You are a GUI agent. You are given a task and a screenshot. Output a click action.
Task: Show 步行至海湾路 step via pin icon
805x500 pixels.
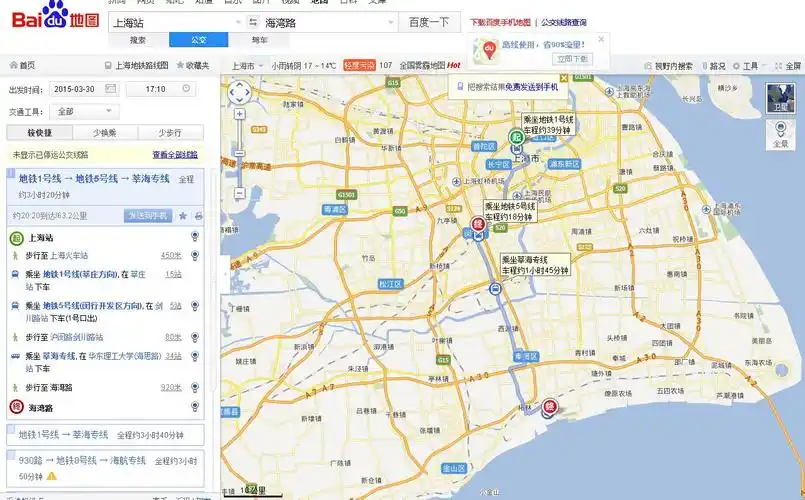pyautogui.click(x=195, y=387)
